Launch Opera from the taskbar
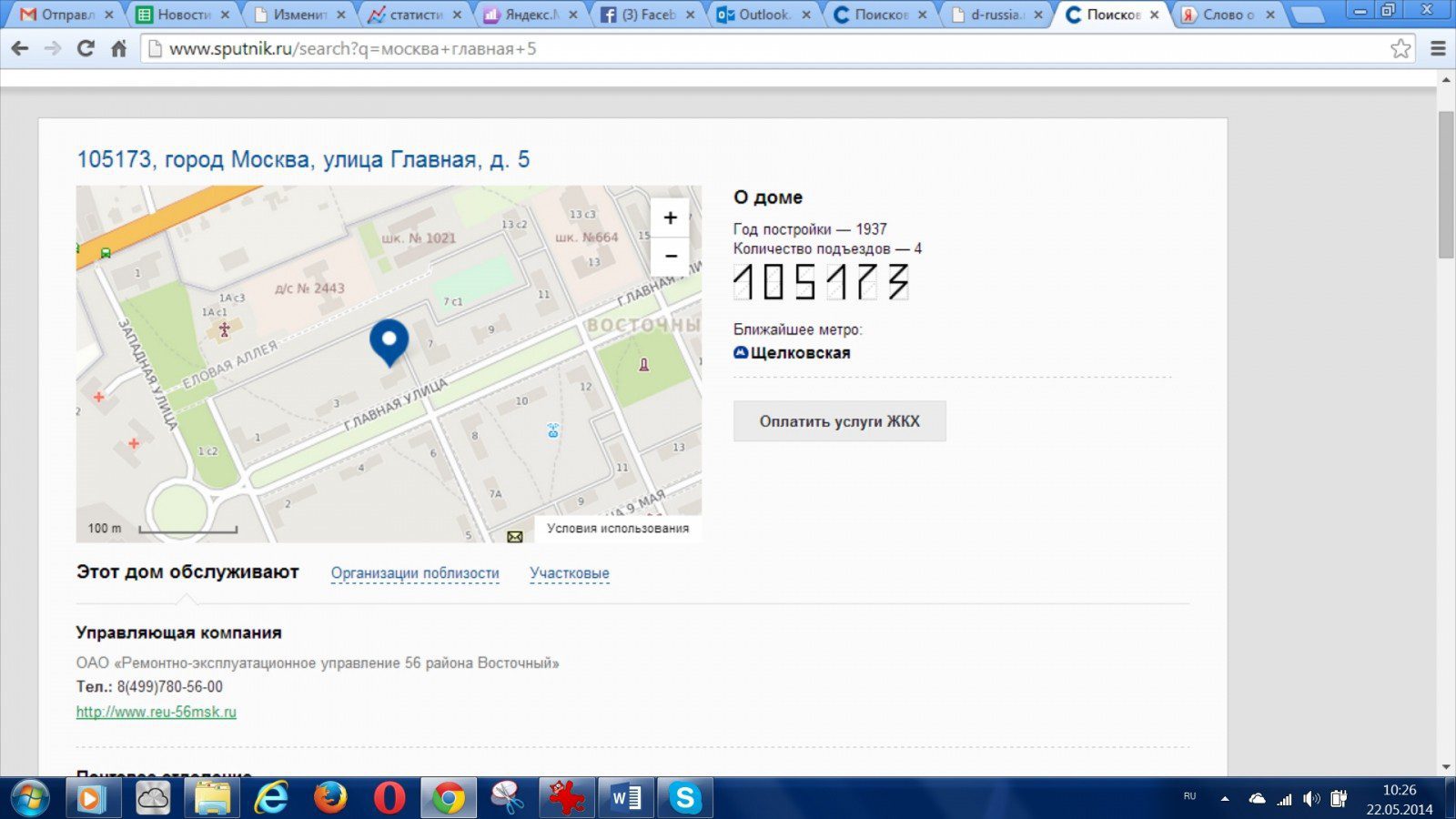Screen dimensions: 1456x819 (389, 799)
